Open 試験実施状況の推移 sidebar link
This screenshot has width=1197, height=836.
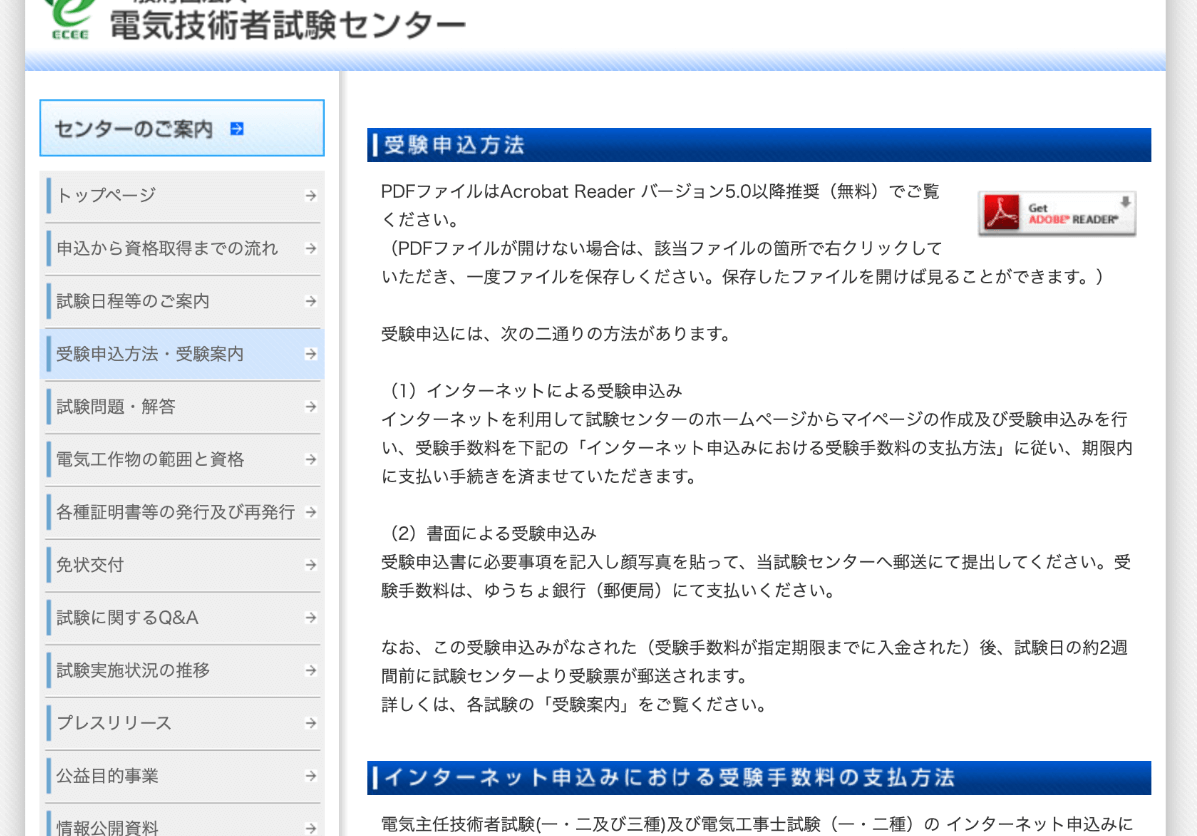tap(183, 670)
